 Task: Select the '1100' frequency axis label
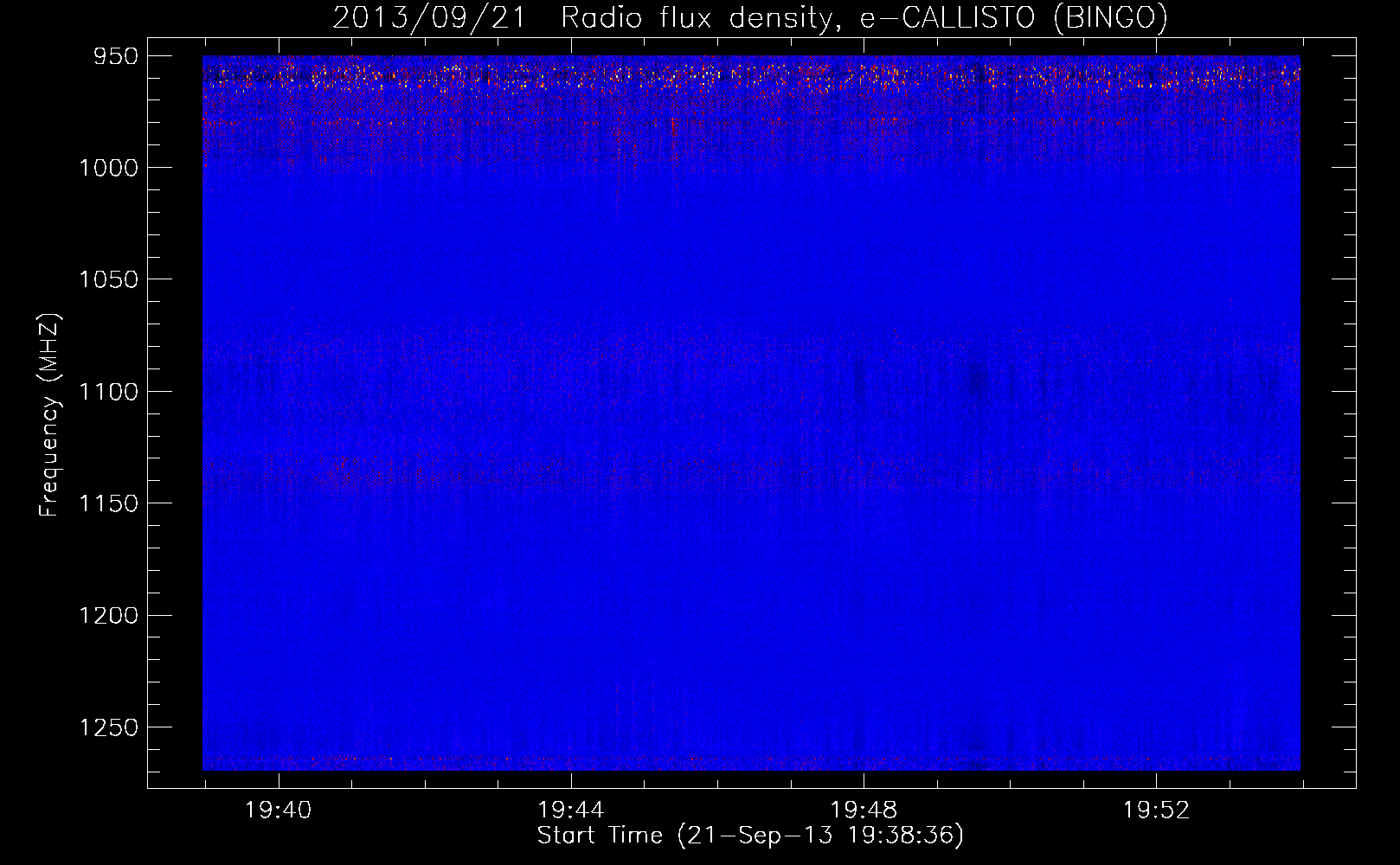(108, 392)
